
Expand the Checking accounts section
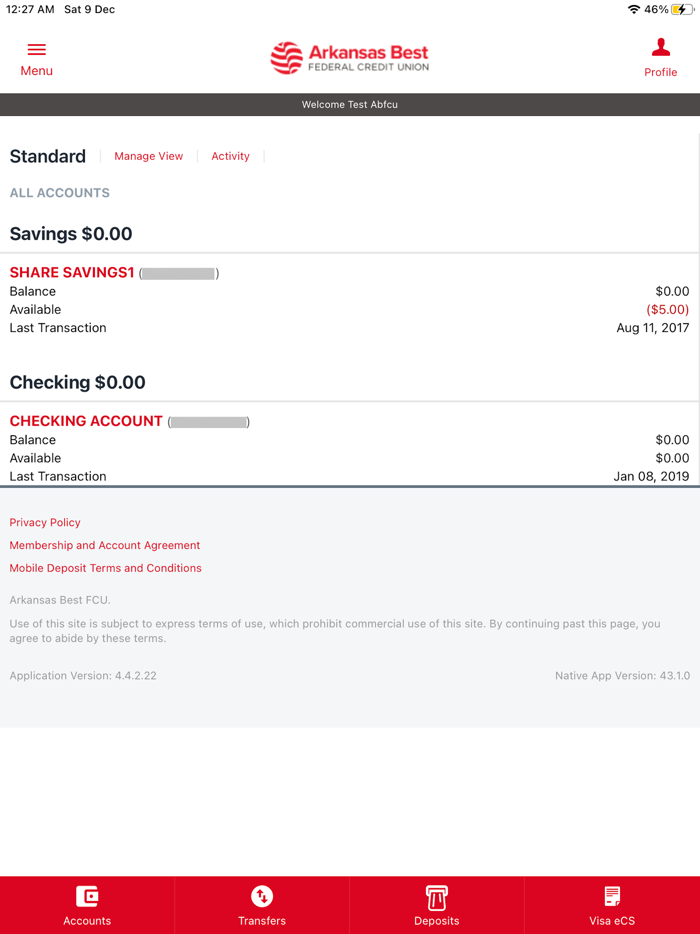tap(77, 382)
